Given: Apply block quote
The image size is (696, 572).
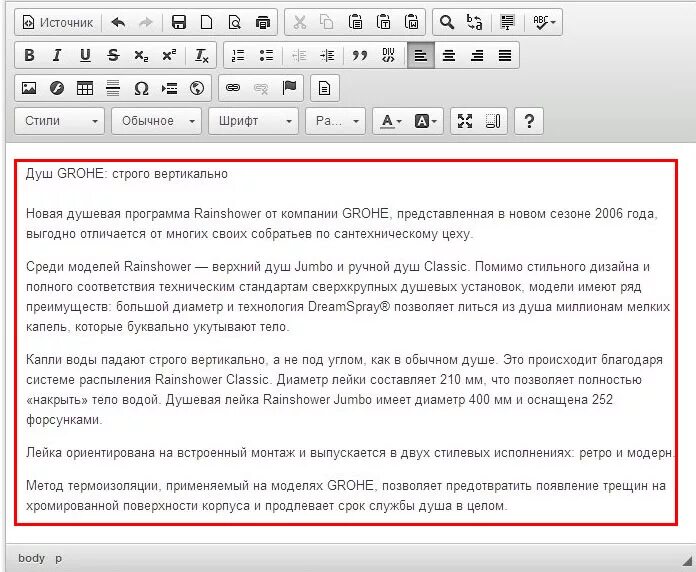Looking at the screenshot, I should pyautogui.click(x=360, y=55).
